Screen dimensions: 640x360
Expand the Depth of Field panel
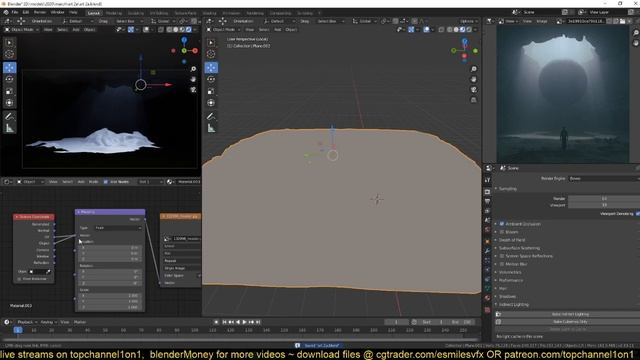click(x=512, y=240)
